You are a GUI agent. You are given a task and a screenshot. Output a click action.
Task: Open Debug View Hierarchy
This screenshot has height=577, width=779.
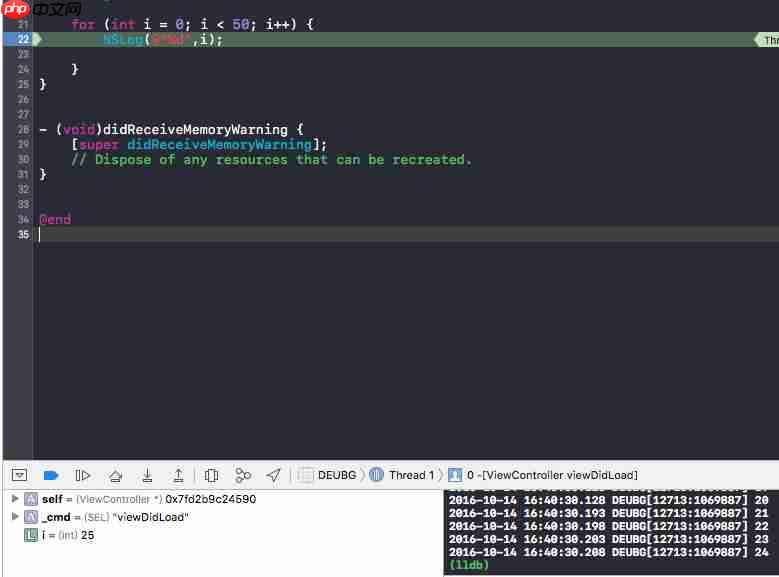click(211, 476)
